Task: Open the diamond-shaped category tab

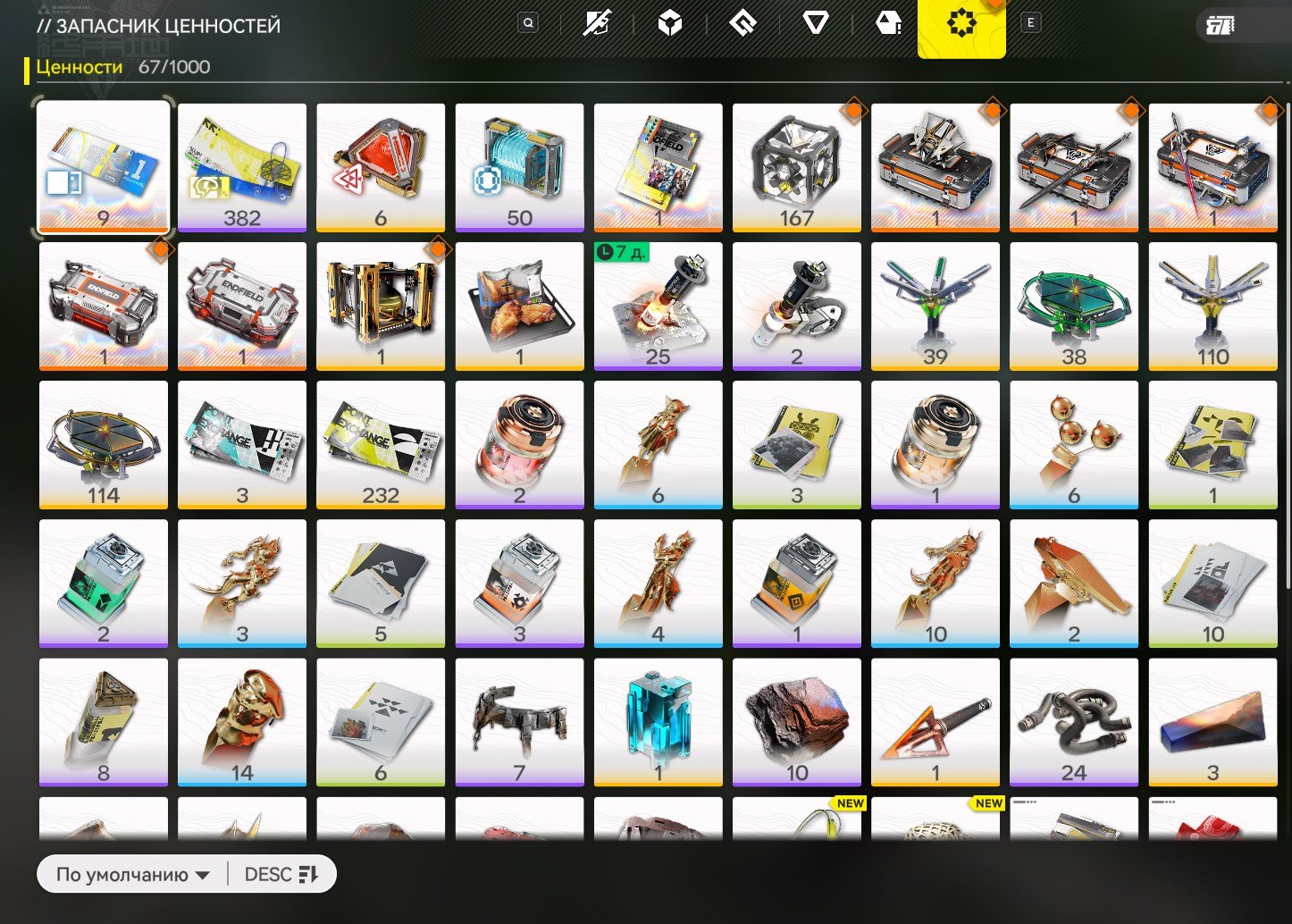Action: pos(742,24)
